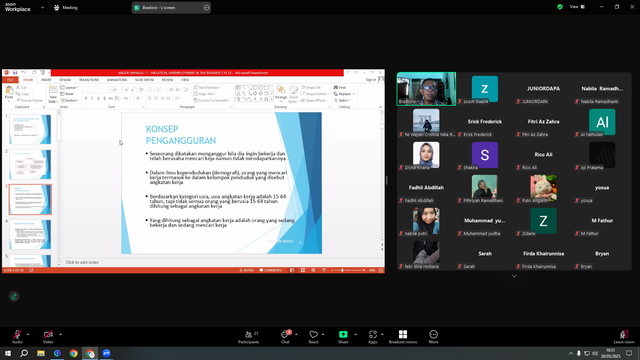
Task: Click the green encryption shield icon
Action: point(560,7)
